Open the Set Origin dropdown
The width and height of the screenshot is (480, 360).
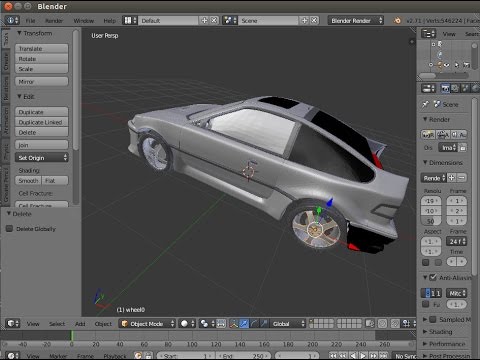[42, 158]
